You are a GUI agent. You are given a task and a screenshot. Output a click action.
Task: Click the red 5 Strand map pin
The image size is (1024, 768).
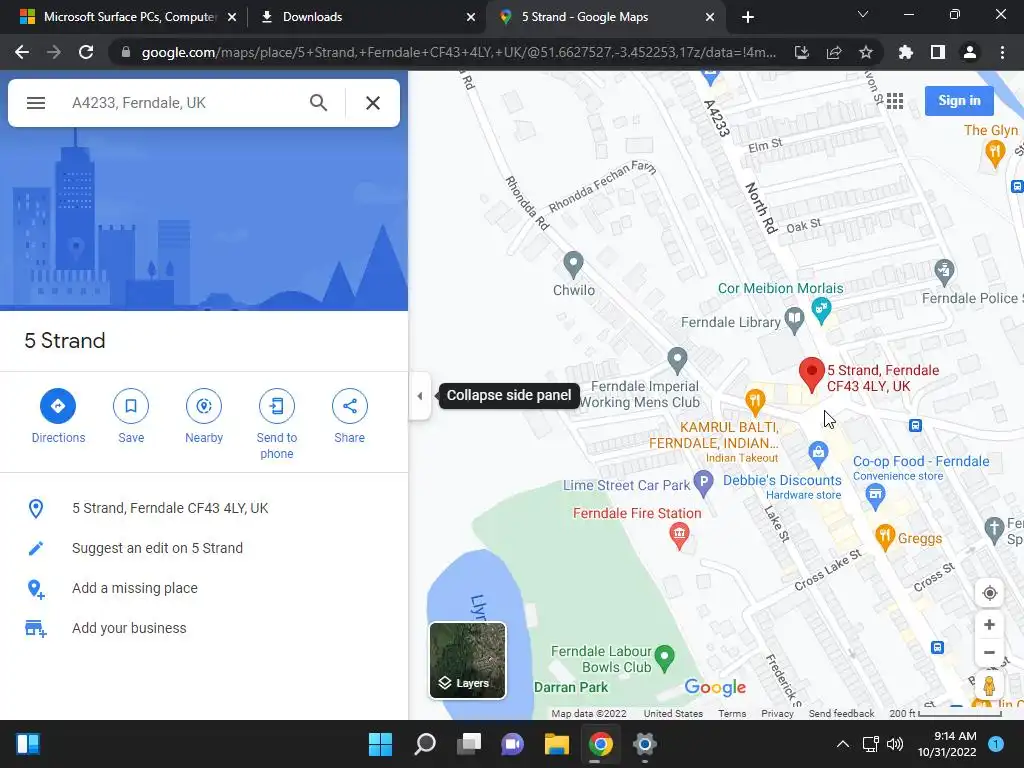[x=812, y=375]
